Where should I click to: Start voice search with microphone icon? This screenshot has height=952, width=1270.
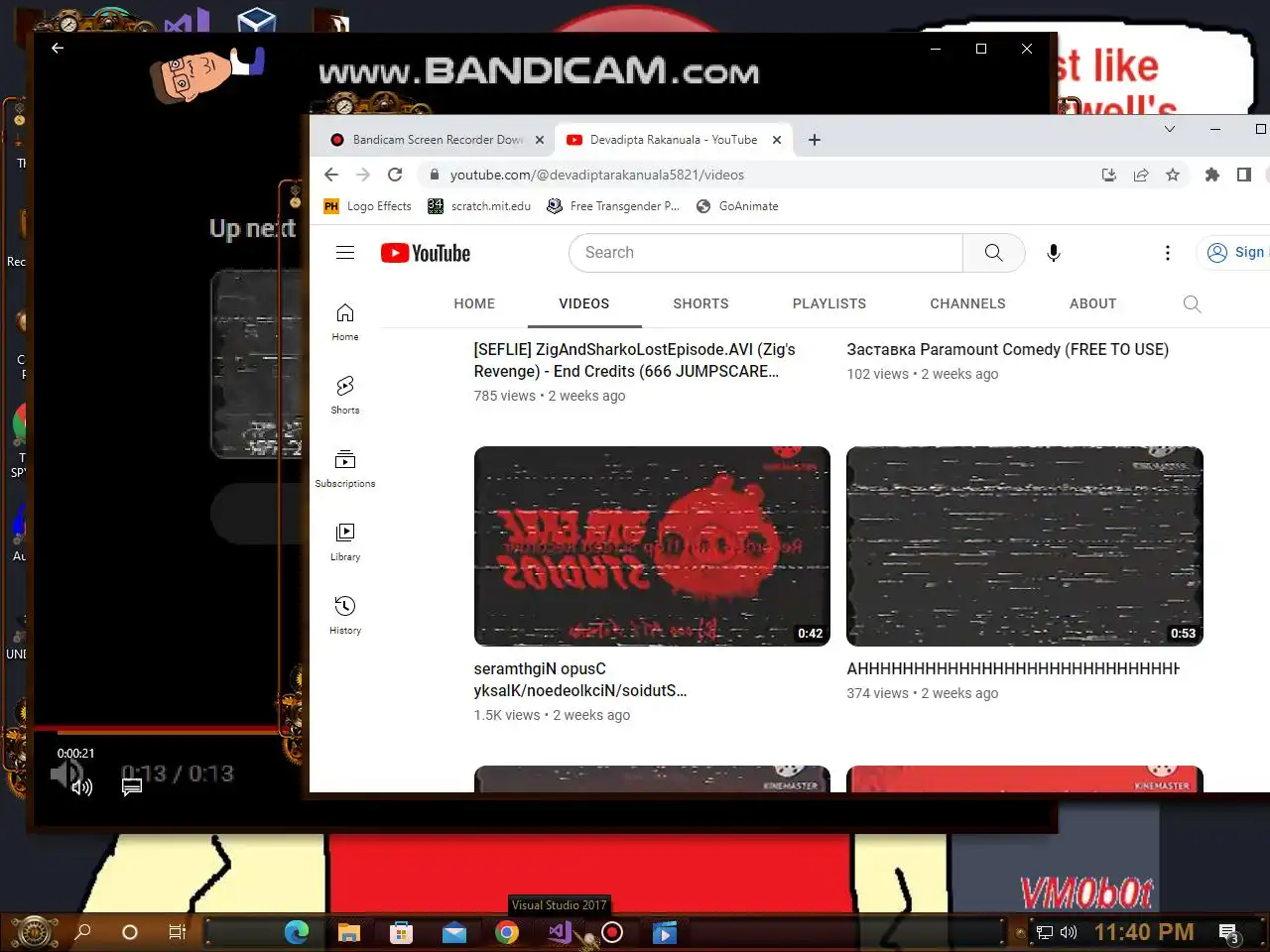pyautogui.click(x=1054, y=253)
